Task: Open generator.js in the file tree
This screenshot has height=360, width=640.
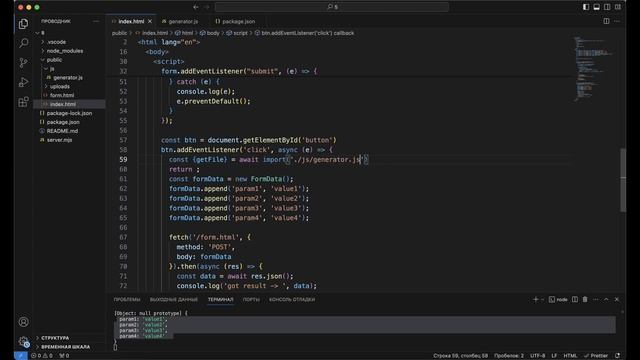Action: (68, 78)
